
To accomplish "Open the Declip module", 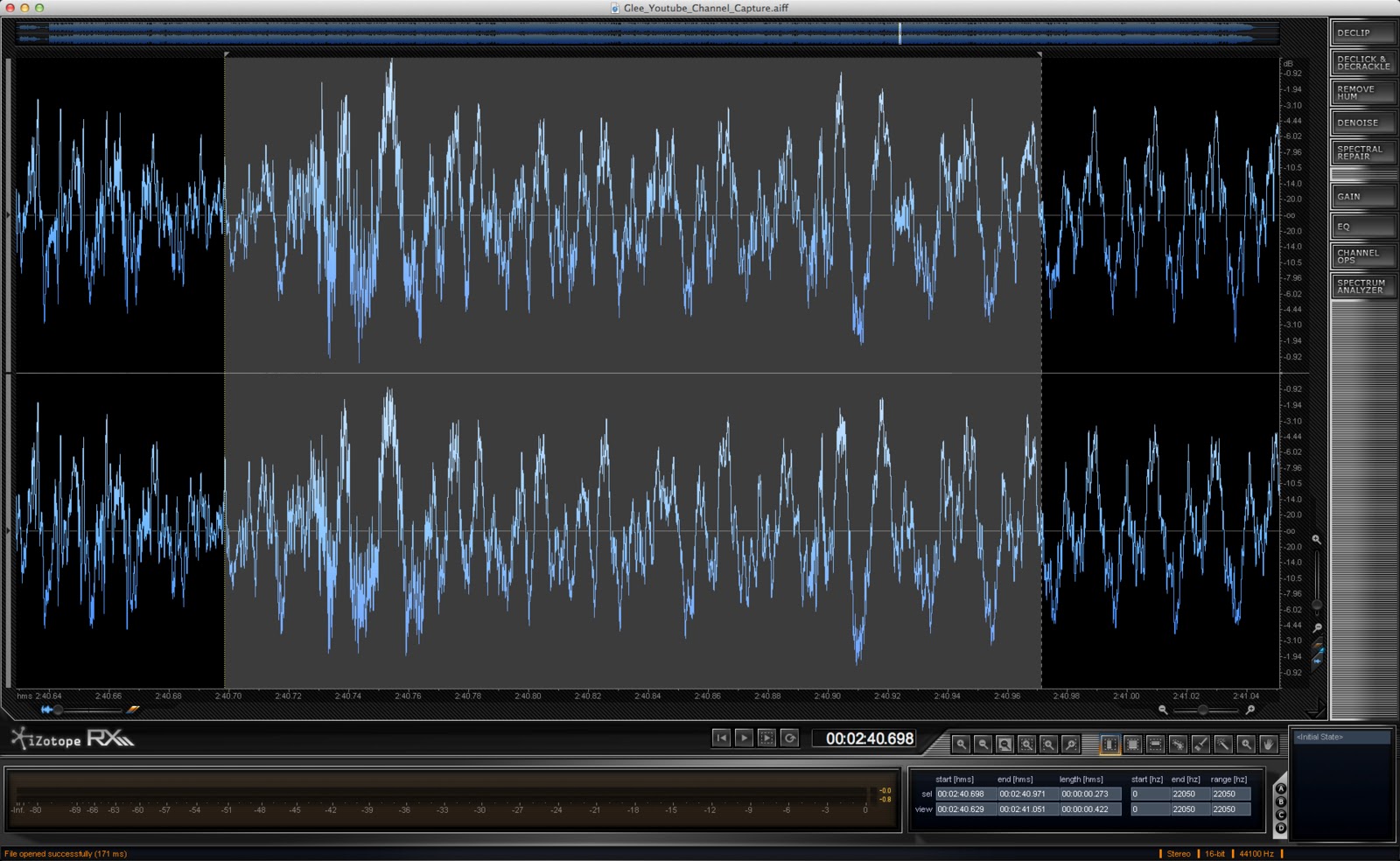I will point(1363,32).
